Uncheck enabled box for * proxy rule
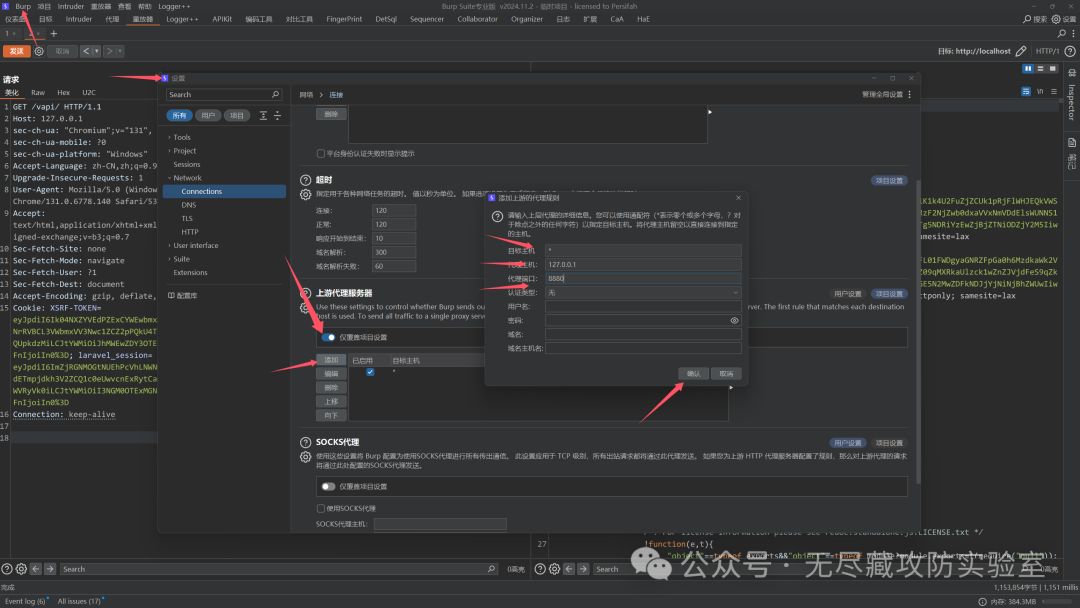 pyautogui.click(x=370, y=372)
